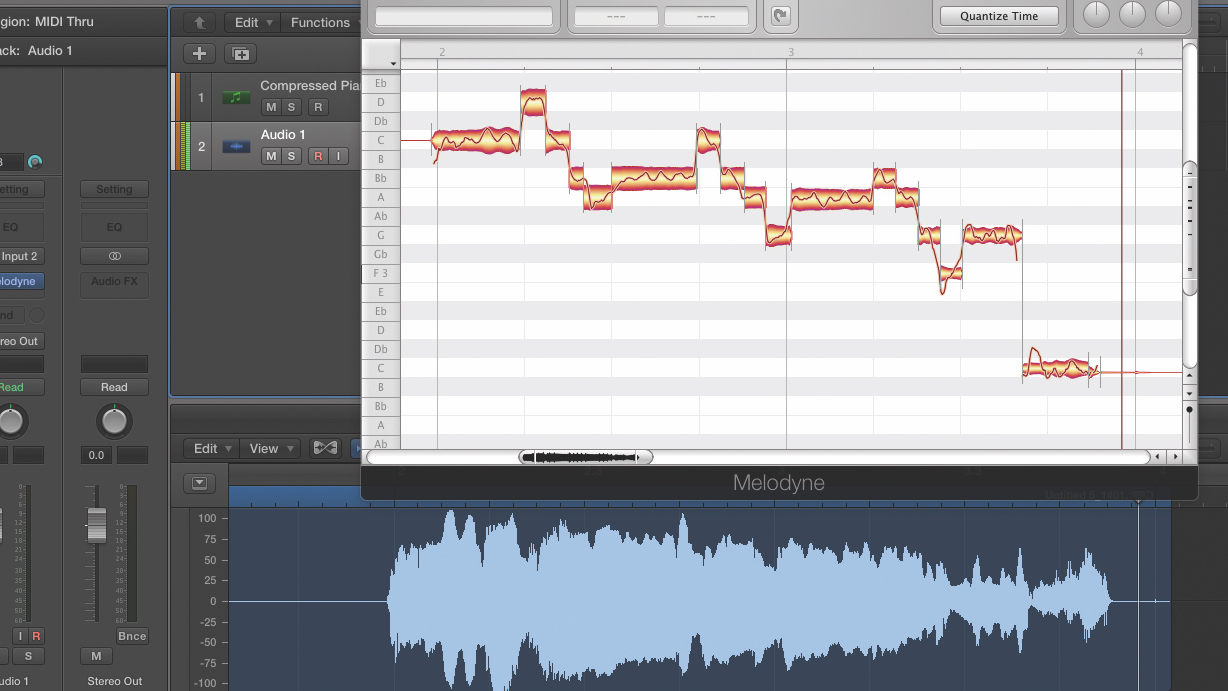Click Melodyne horizontal scroll right arrow
Screen dimensions: 1228x691
[x=1174, y=457]
